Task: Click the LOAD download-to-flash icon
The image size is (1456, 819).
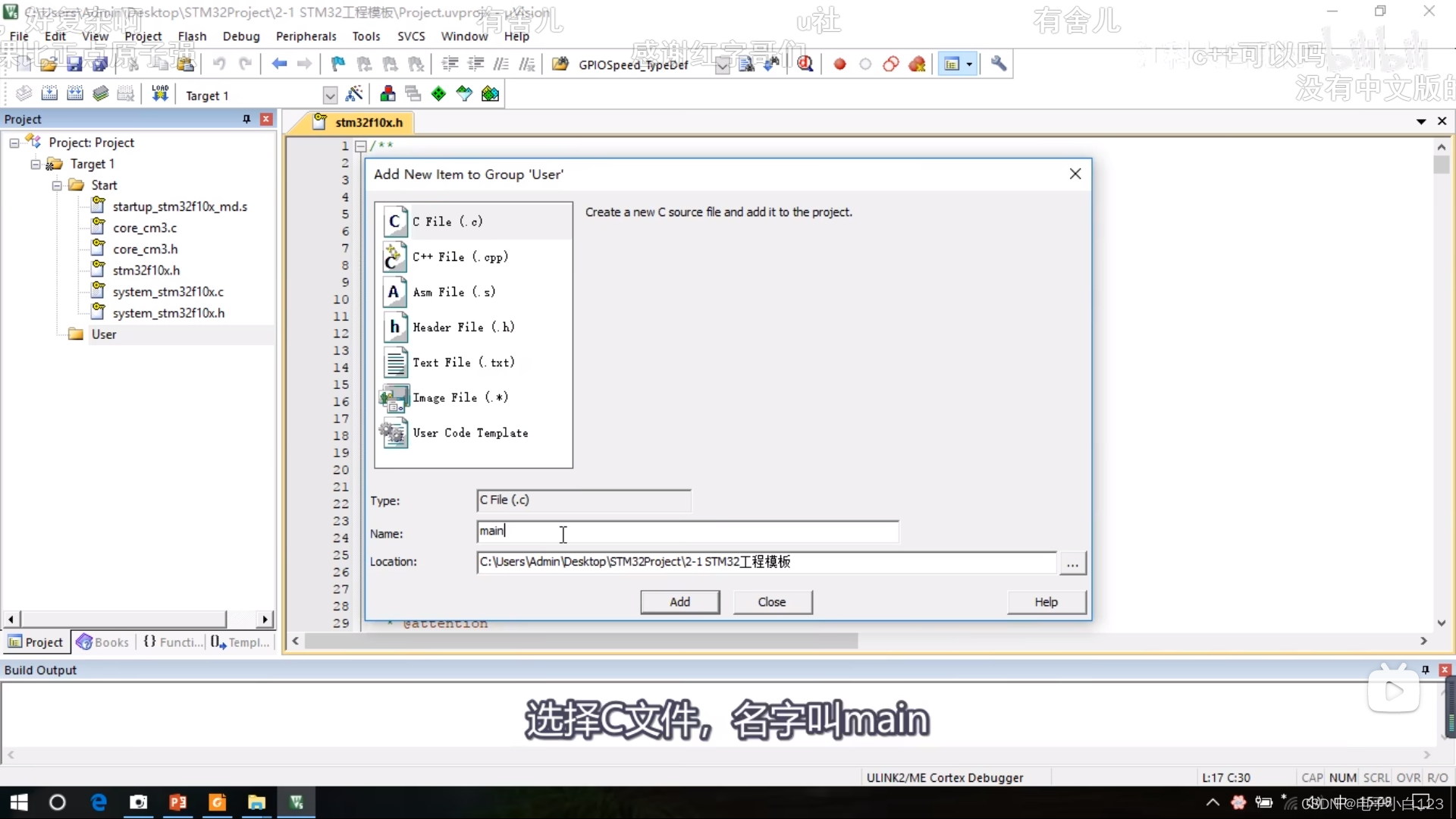Action: pos(158,93)
